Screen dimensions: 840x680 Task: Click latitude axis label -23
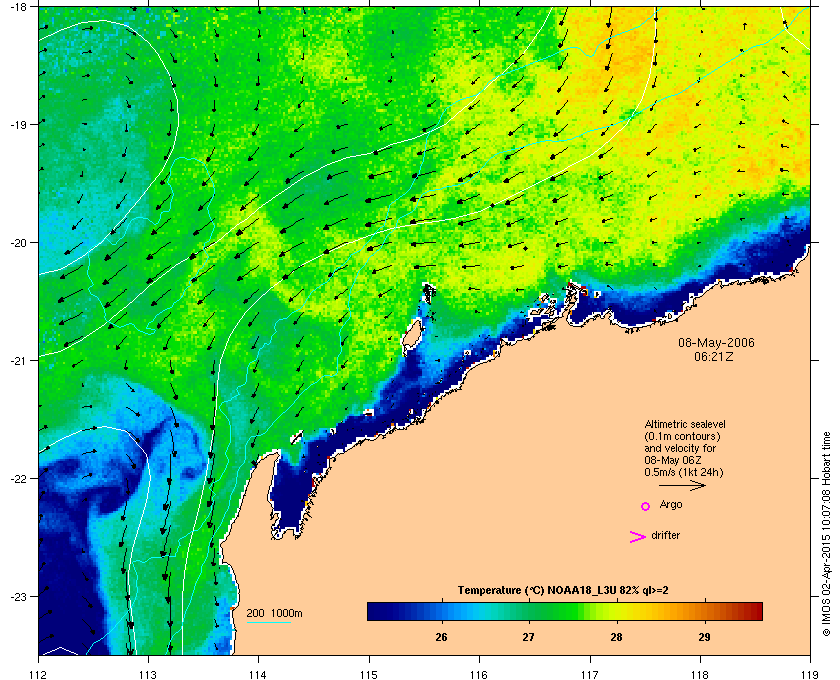(18, 596)
